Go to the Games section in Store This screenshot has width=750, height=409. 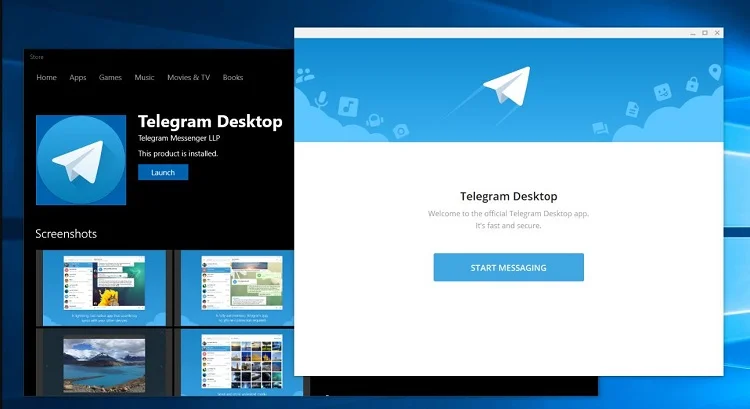(x=110, y=77)
